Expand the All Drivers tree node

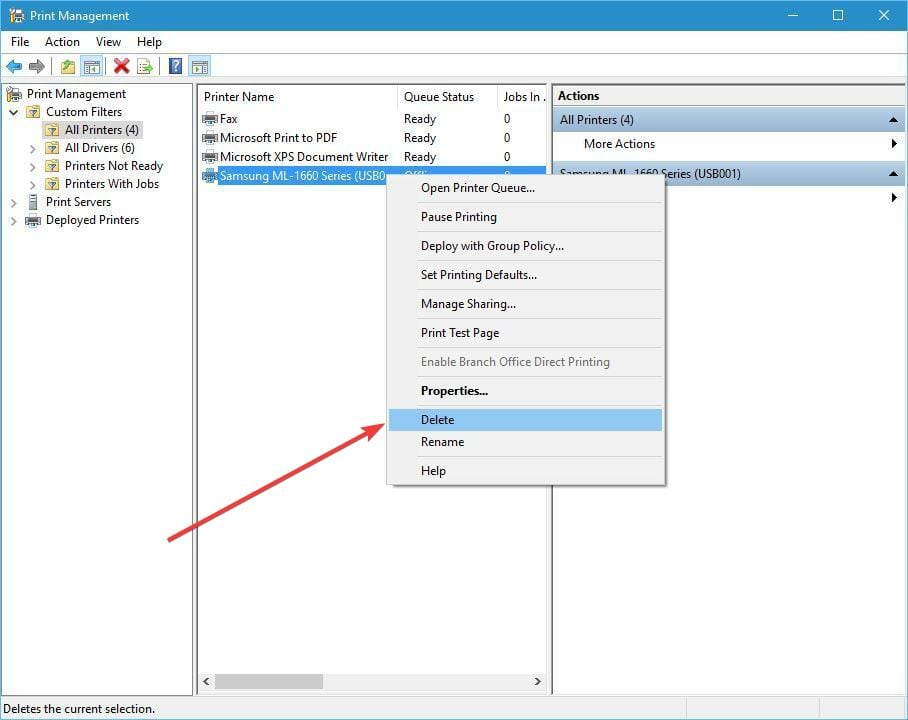[x=32, y=149]
